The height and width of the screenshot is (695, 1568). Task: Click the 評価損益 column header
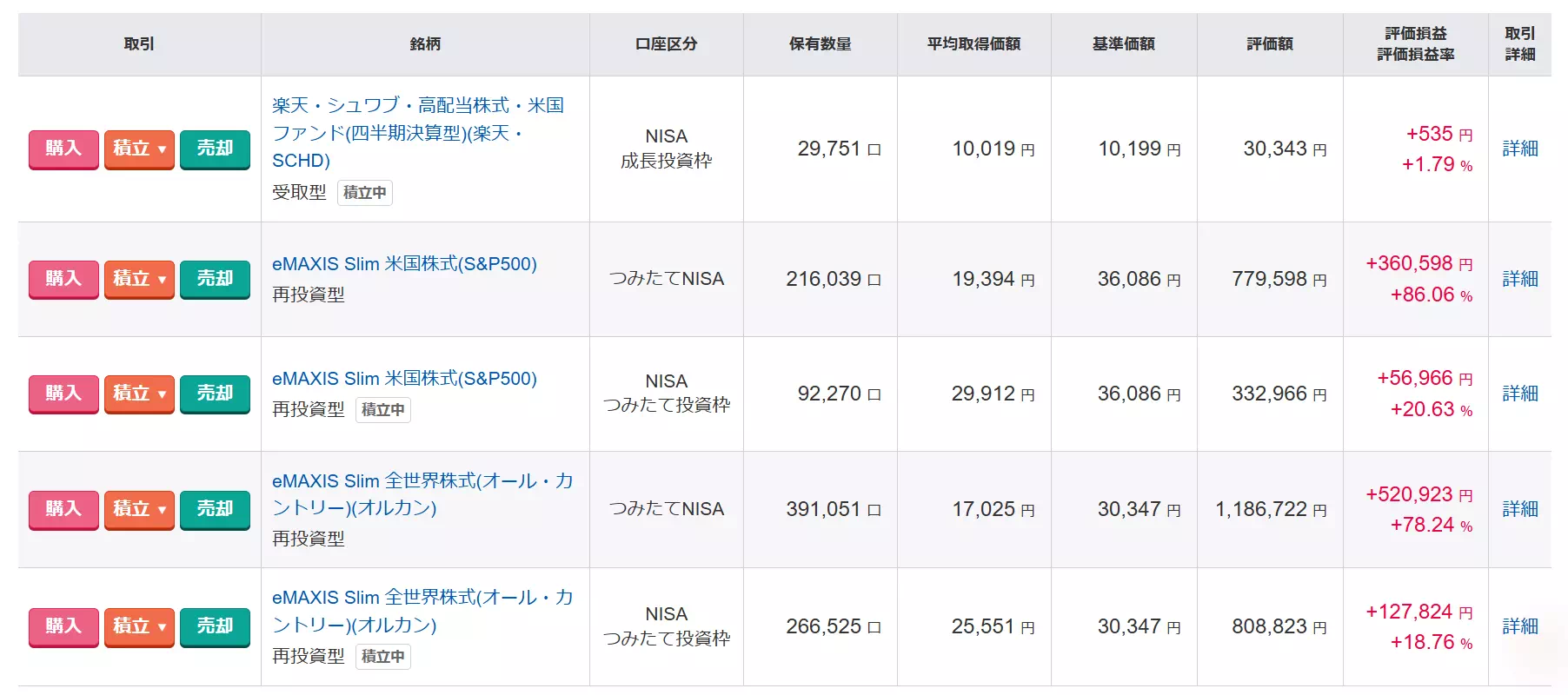pos(1415,34)
